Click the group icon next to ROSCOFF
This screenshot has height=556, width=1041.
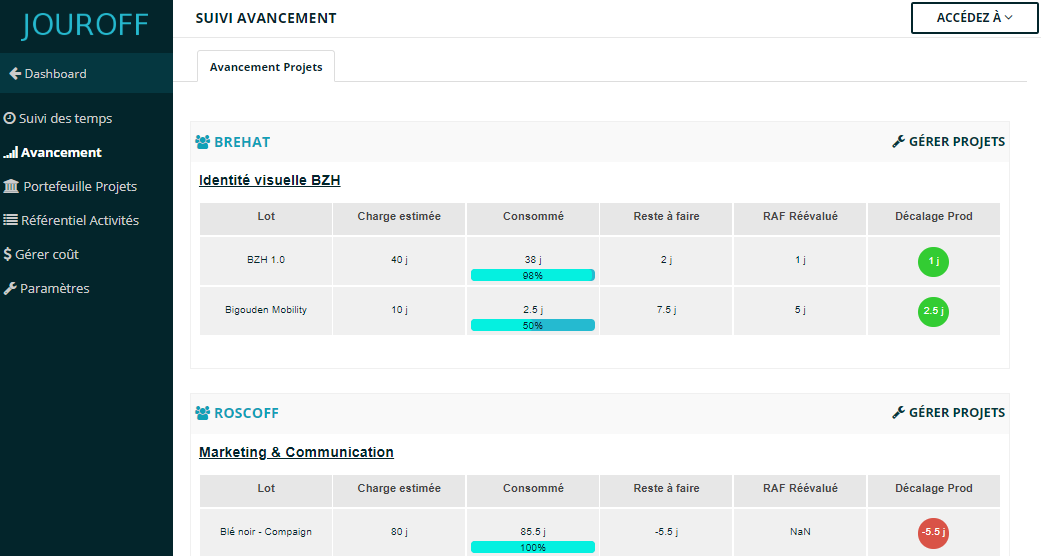coord(202,413)
